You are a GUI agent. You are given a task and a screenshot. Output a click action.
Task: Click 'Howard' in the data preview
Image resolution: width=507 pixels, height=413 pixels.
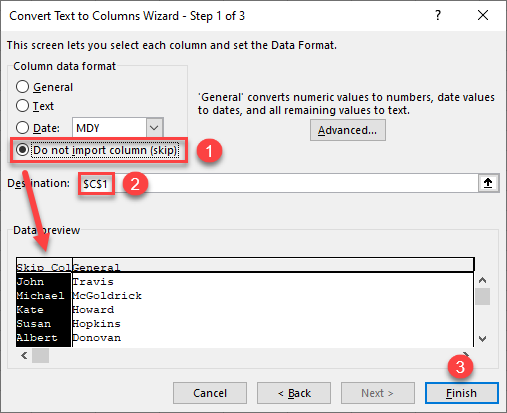[93, 310]
